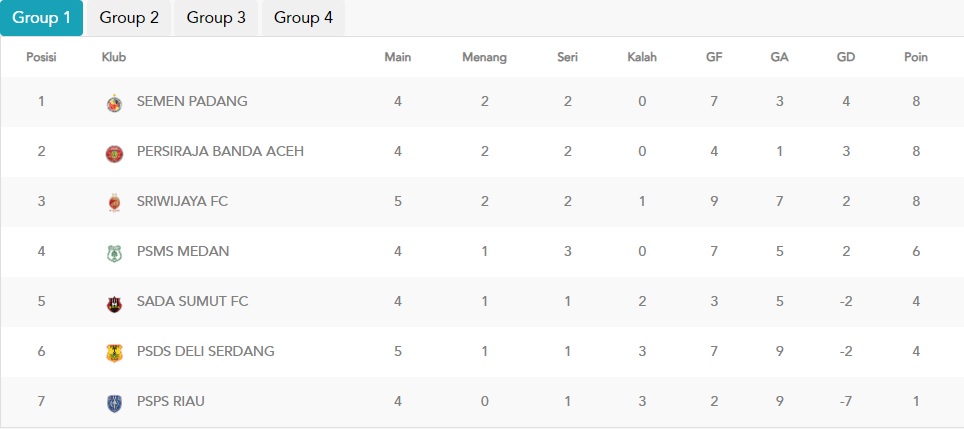Viewport: 964px width, 429px height.
Task: Click the PSPS RIAU club name
Action: (x=170, y=401)
